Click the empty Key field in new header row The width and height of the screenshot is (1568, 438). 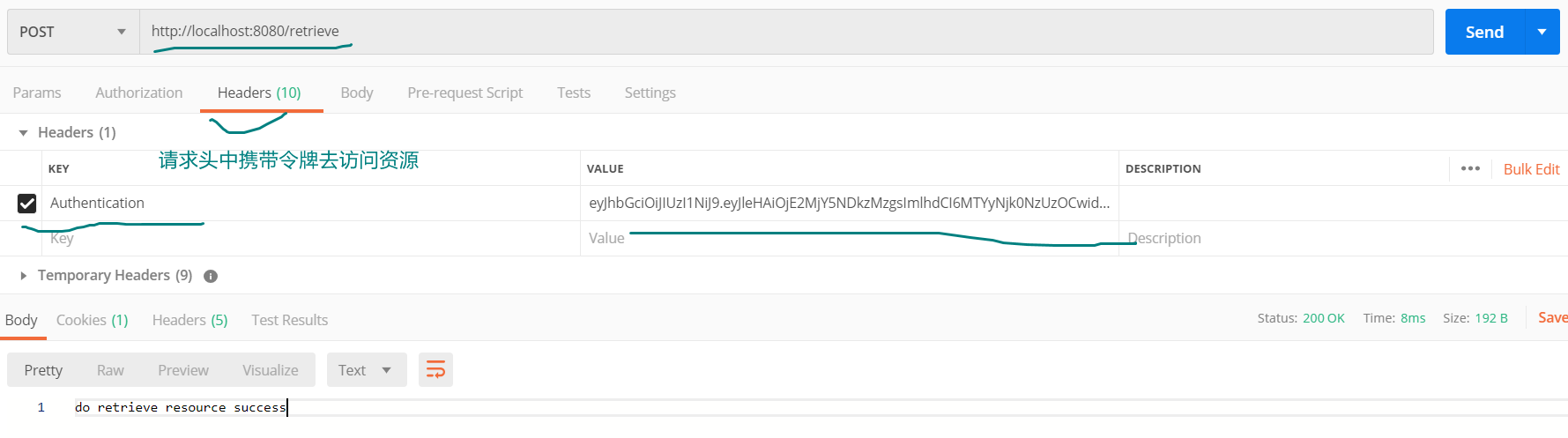(x=311, y=238)
